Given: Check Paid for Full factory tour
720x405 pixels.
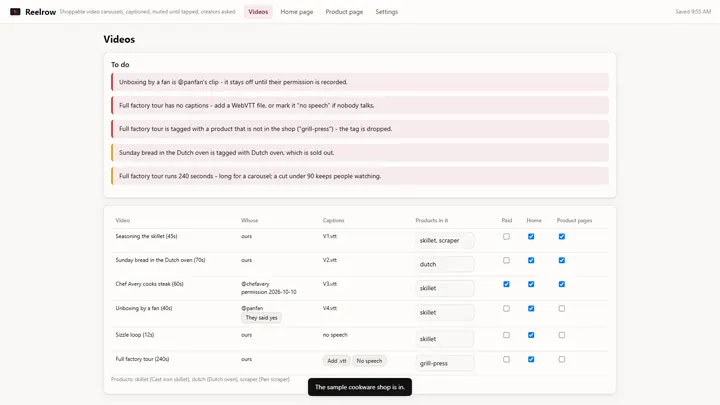Looking at the screenshot, I should [506, 360].
